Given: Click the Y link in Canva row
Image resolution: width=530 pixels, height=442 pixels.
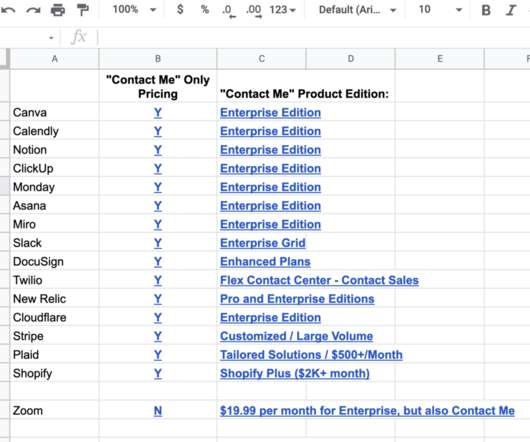Looking at the screenshot, I should pos(158,113).
